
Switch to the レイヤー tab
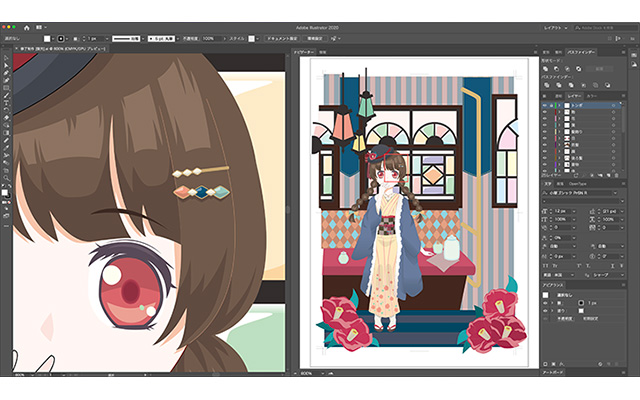pos(574,96)
